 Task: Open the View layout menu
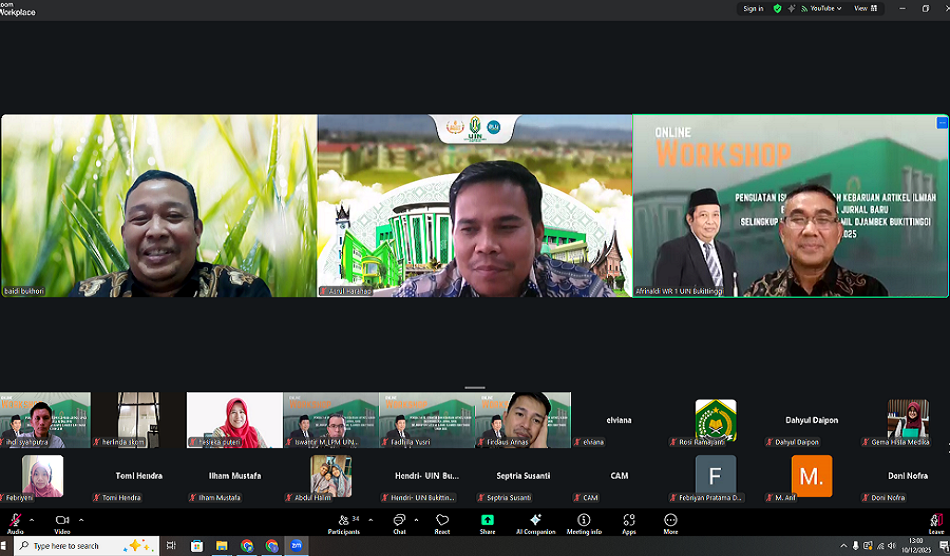[865, 8]
